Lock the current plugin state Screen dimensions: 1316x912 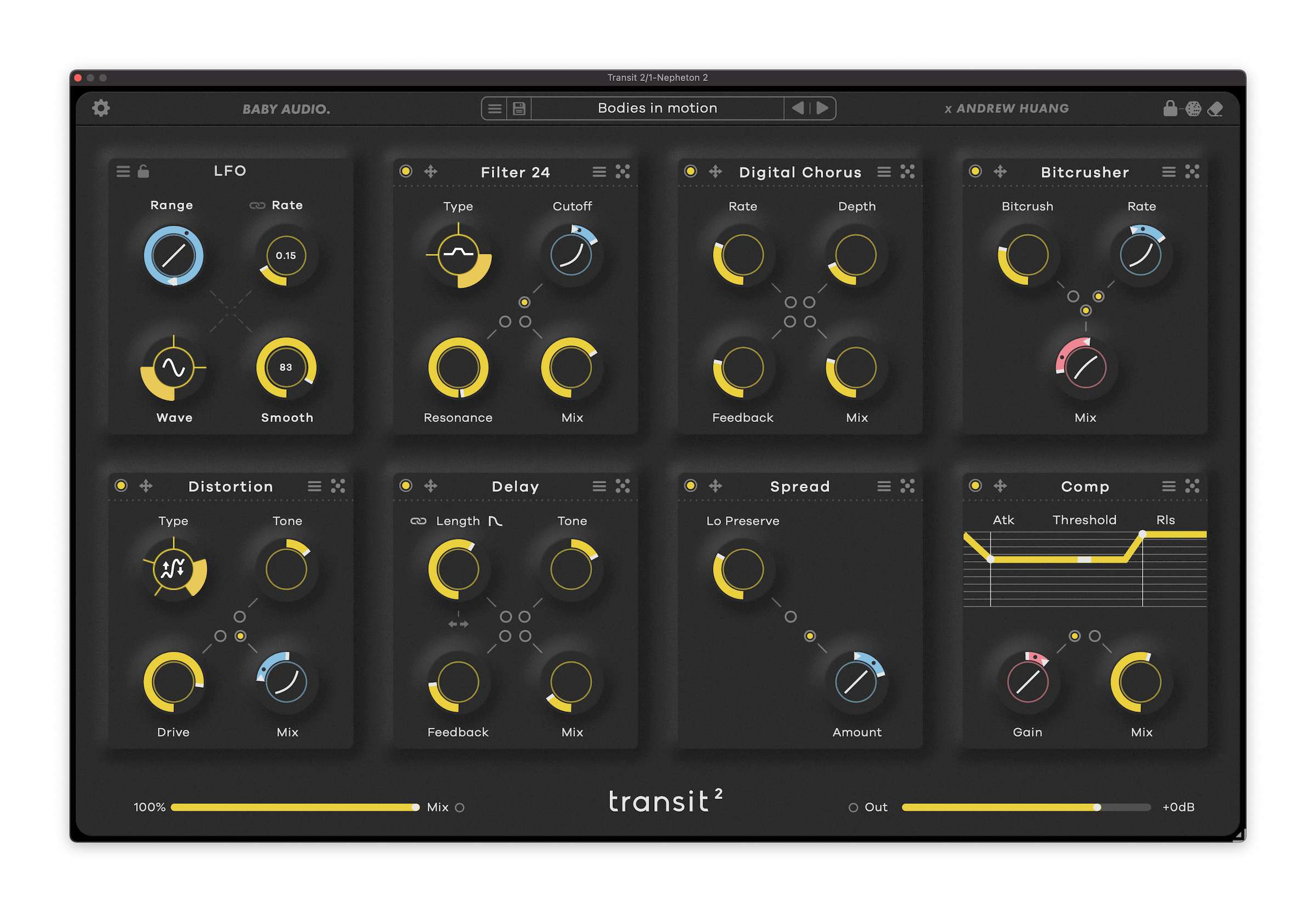point(1170,107)
